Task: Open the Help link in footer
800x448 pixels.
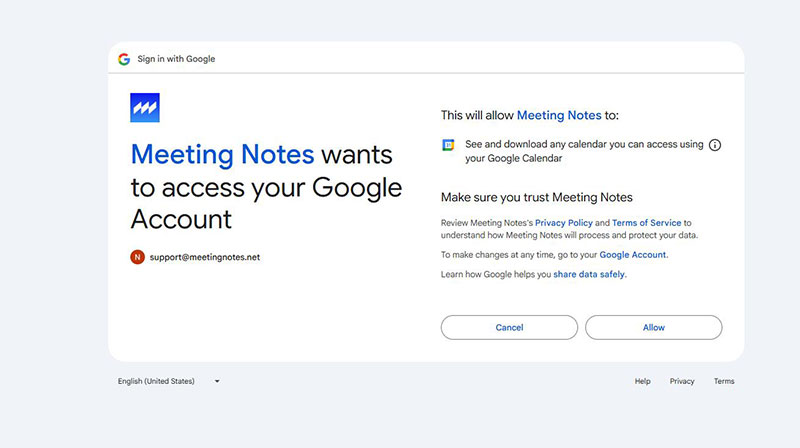Action: pyautogui.click(x=642, y=381)
